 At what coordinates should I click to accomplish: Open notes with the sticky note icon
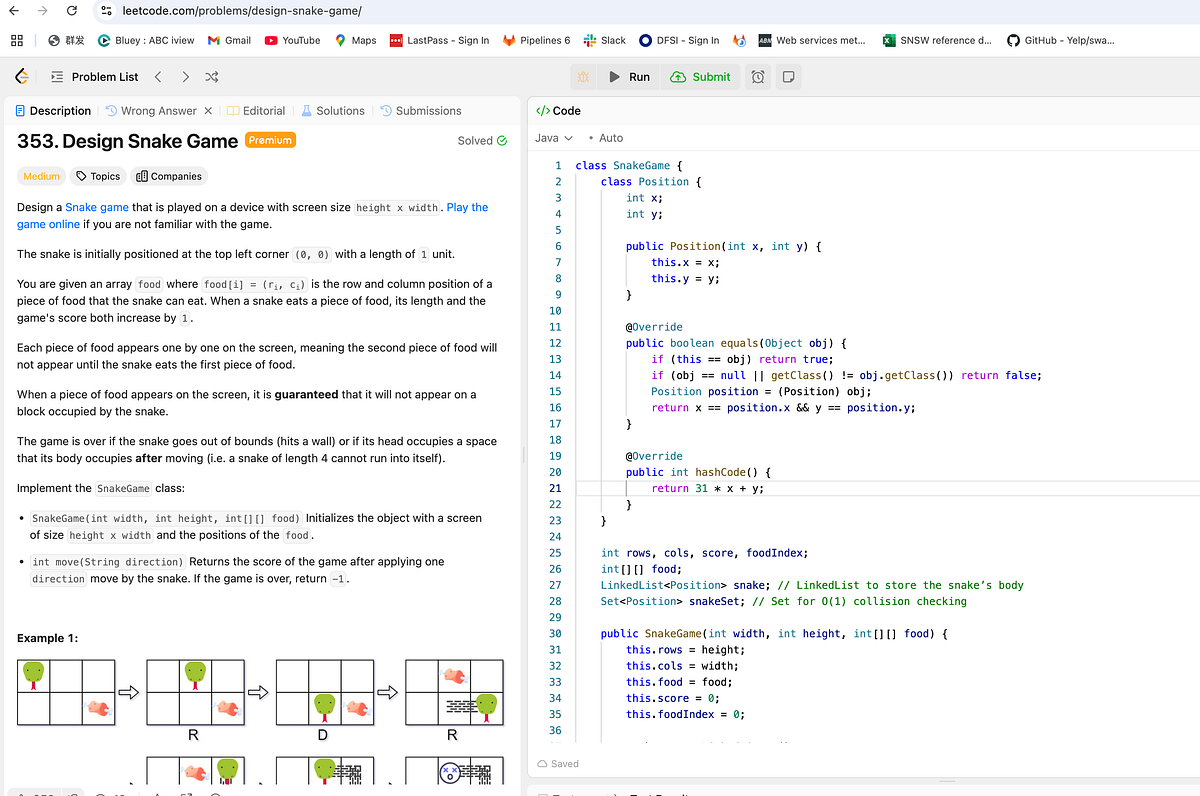click(x=788, y=76)
